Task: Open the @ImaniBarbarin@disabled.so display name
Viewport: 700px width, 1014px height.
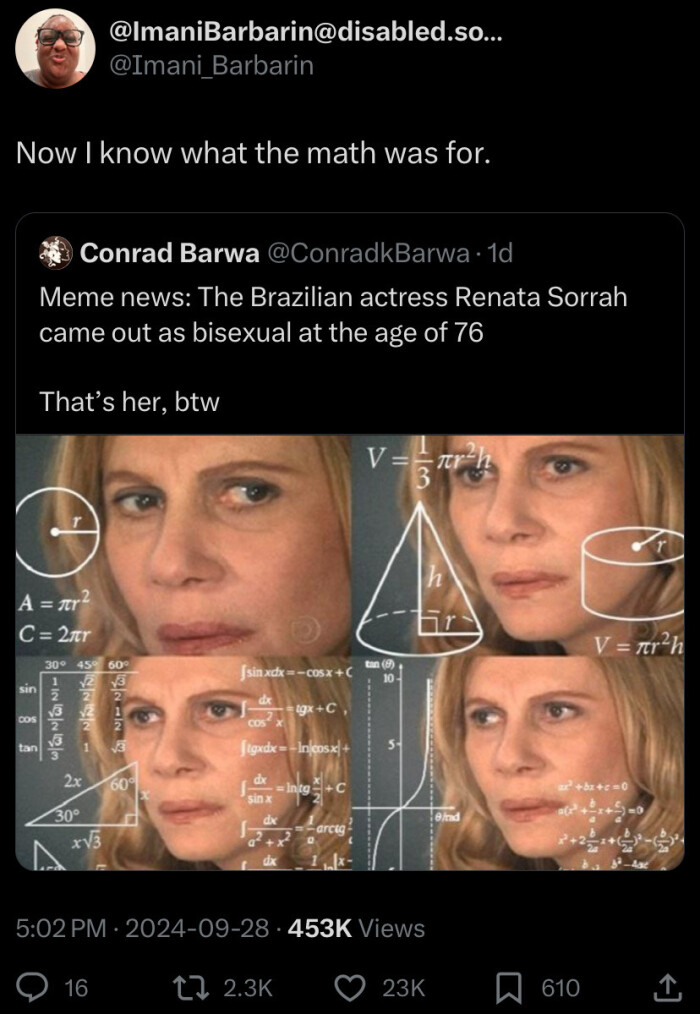Action: point(306,31)
